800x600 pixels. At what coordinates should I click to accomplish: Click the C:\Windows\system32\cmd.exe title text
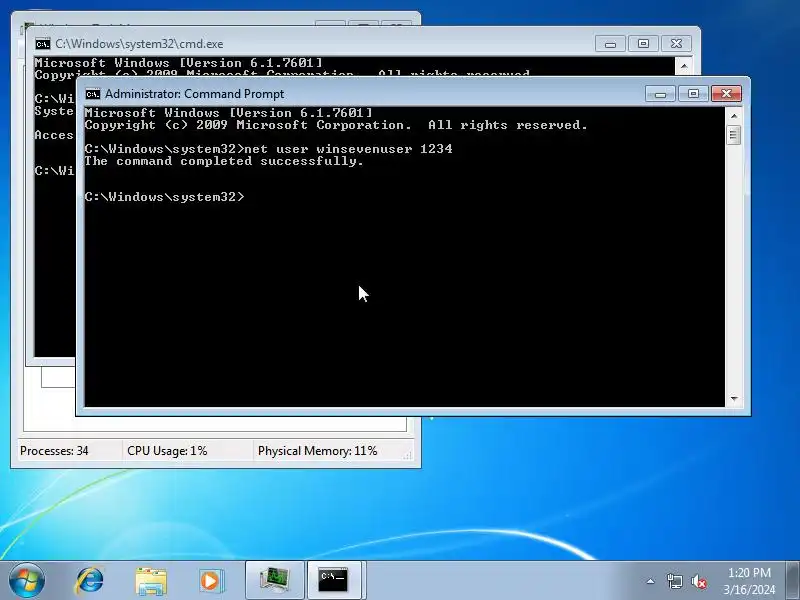point(139,44)
